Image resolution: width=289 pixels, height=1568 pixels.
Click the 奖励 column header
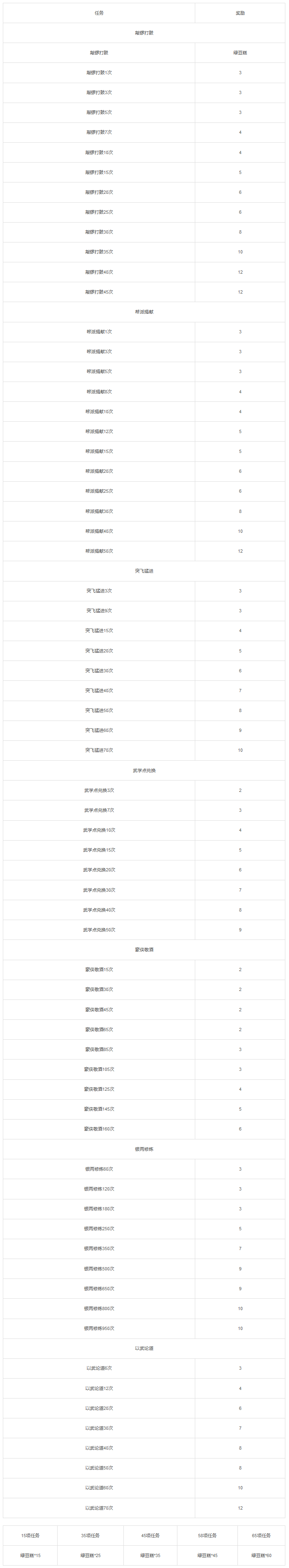pyautogui.click(x=240, y=13)
